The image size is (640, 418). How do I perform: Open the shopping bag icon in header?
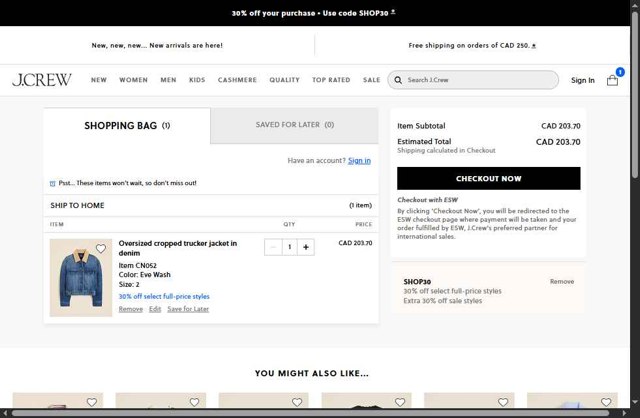(612, 80)
